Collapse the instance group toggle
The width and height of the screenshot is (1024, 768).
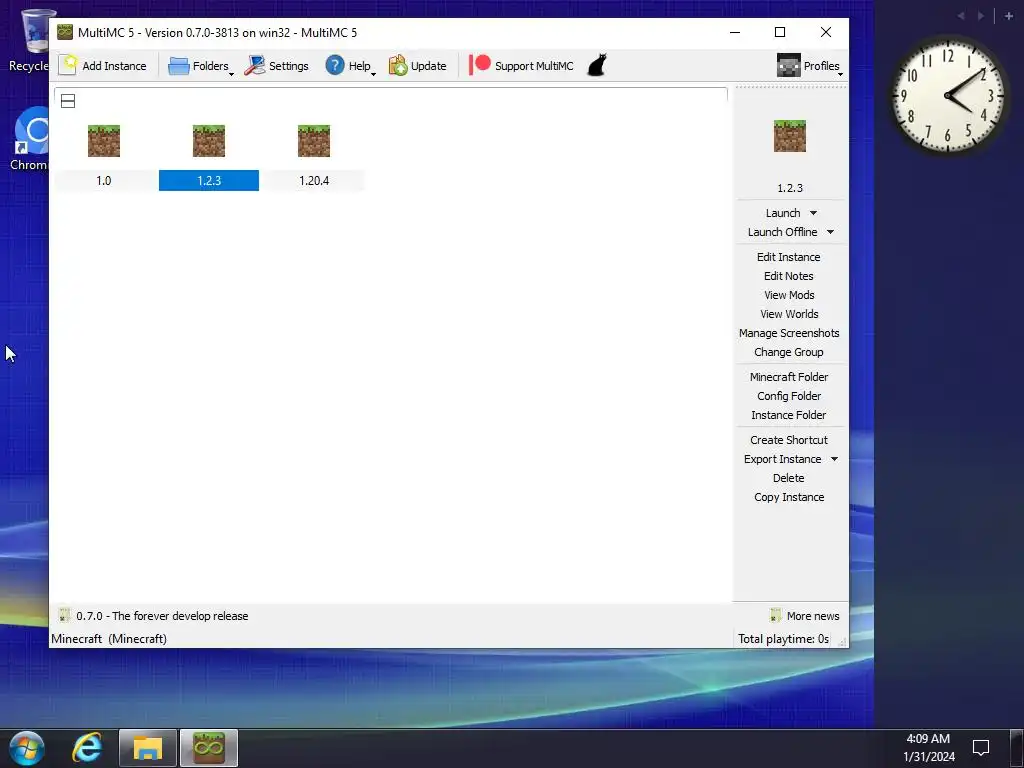68,101
